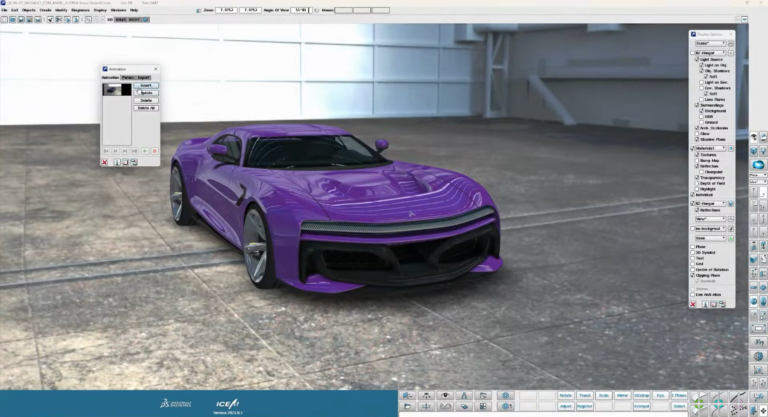768x417 pixels.
Task: Click the Register button
Action: tap(584, 406)
